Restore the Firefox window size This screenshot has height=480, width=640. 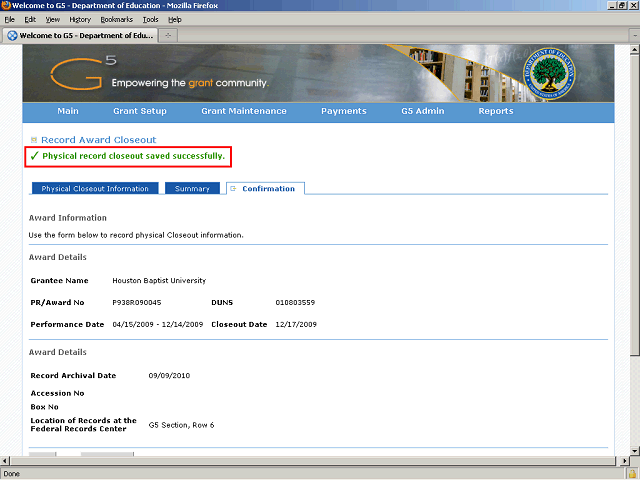pyautogui.click(x=622, y=5)
